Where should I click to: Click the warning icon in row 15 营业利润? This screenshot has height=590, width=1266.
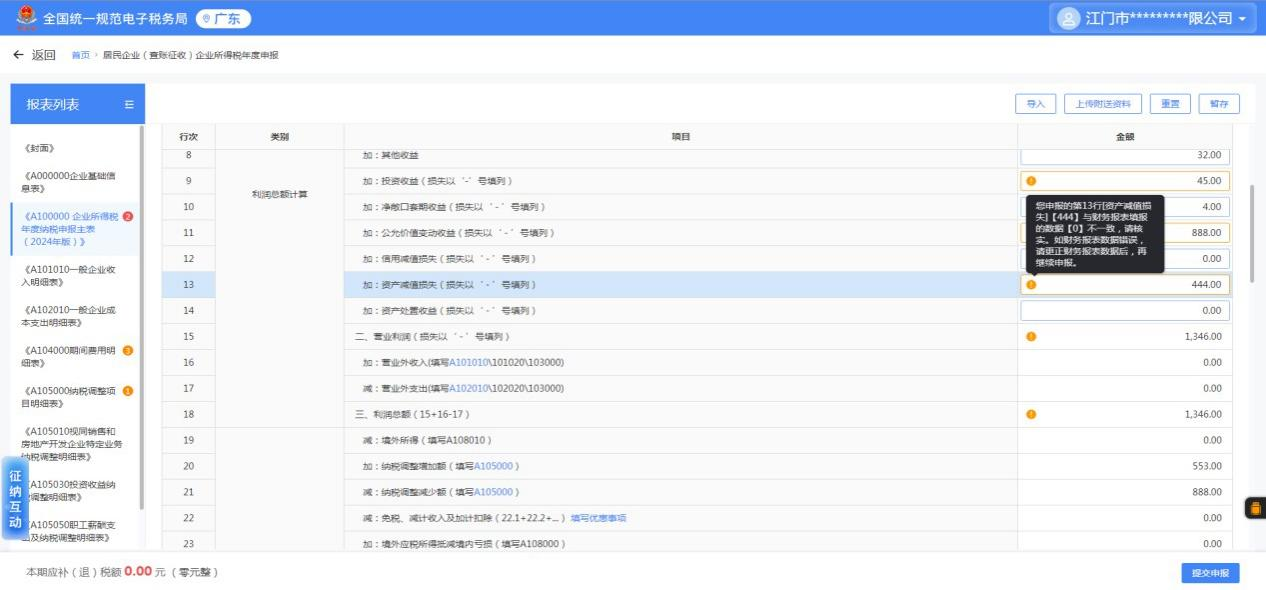coord(1031,337)
